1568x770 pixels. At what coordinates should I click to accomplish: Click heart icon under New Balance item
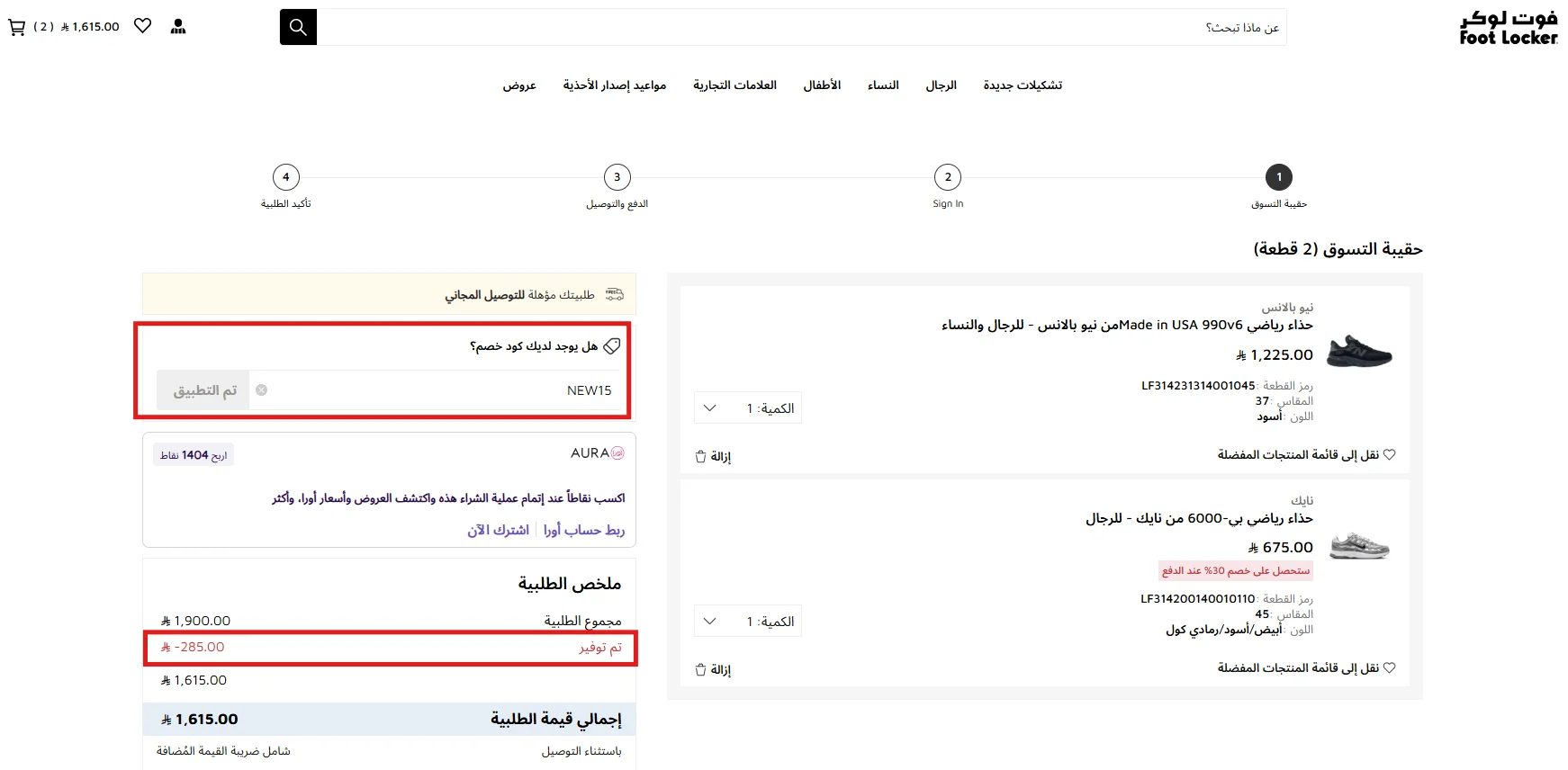1389,455
